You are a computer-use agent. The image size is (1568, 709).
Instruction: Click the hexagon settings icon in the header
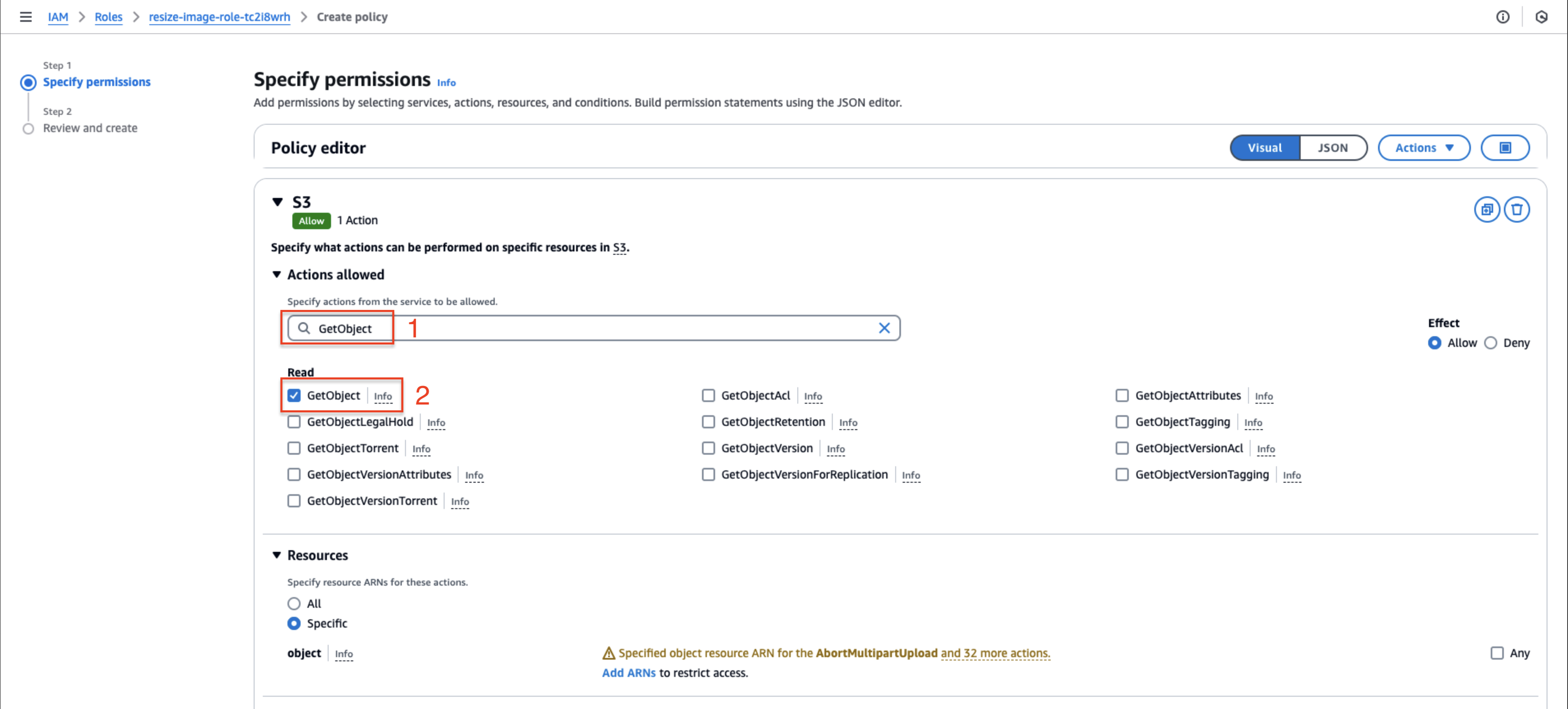click(x=1540, y=17)
